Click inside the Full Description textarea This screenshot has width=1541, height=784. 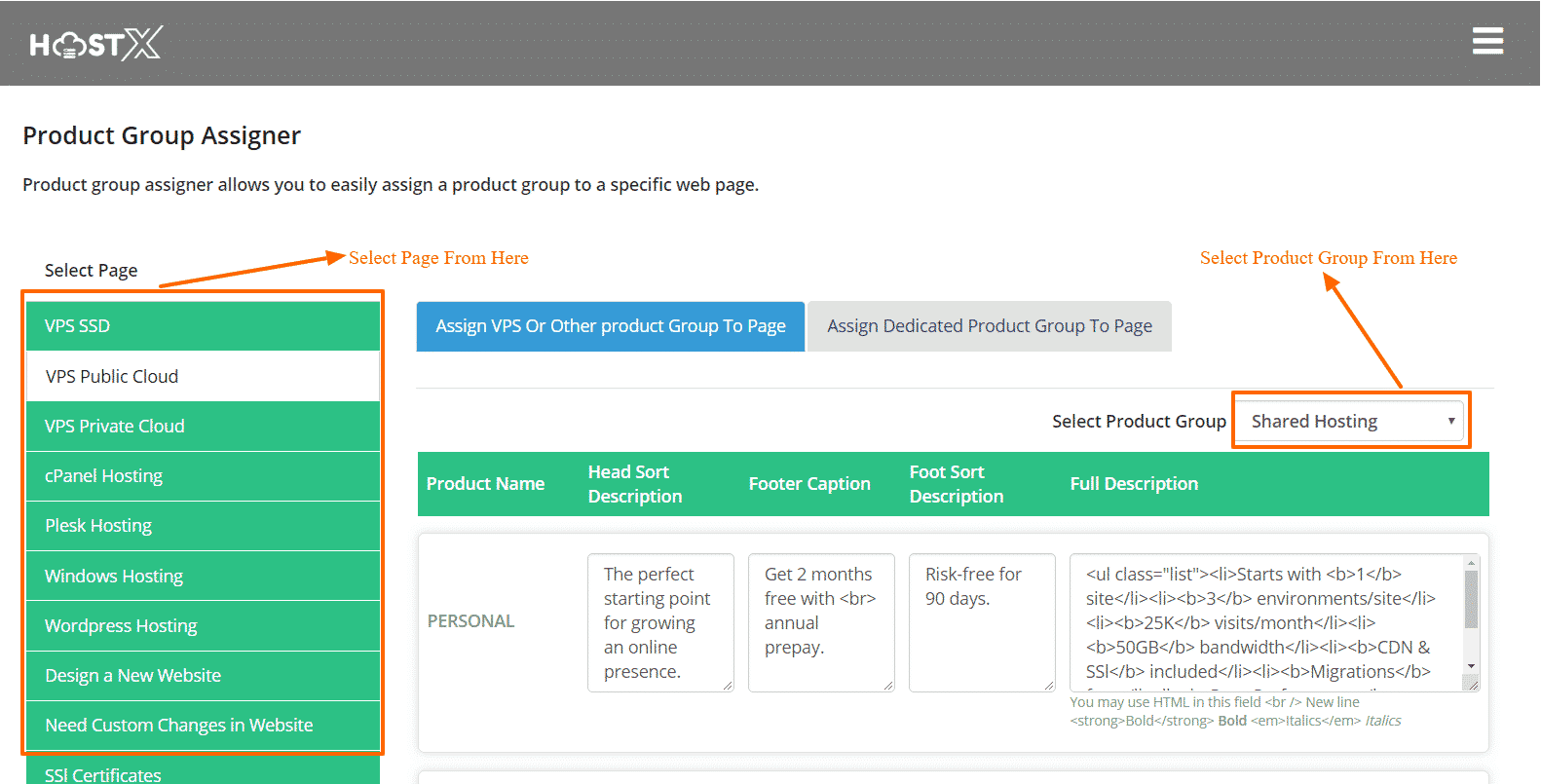pyautogui.click(x=1265, y=622)
